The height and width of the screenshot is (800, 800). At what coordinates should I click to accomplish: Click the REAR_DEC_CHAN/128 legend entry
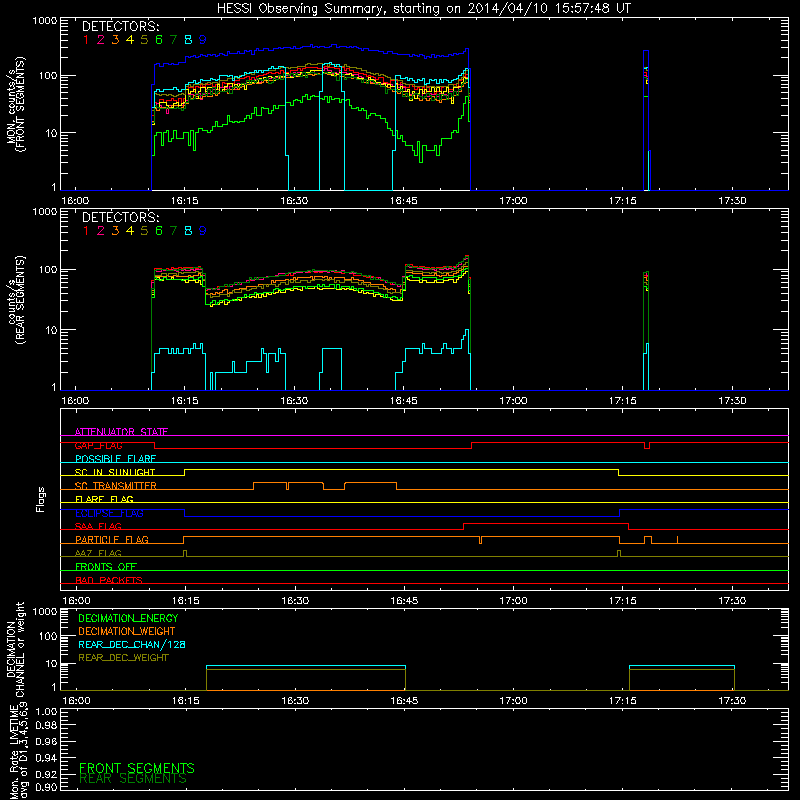(x=132, y=644)
